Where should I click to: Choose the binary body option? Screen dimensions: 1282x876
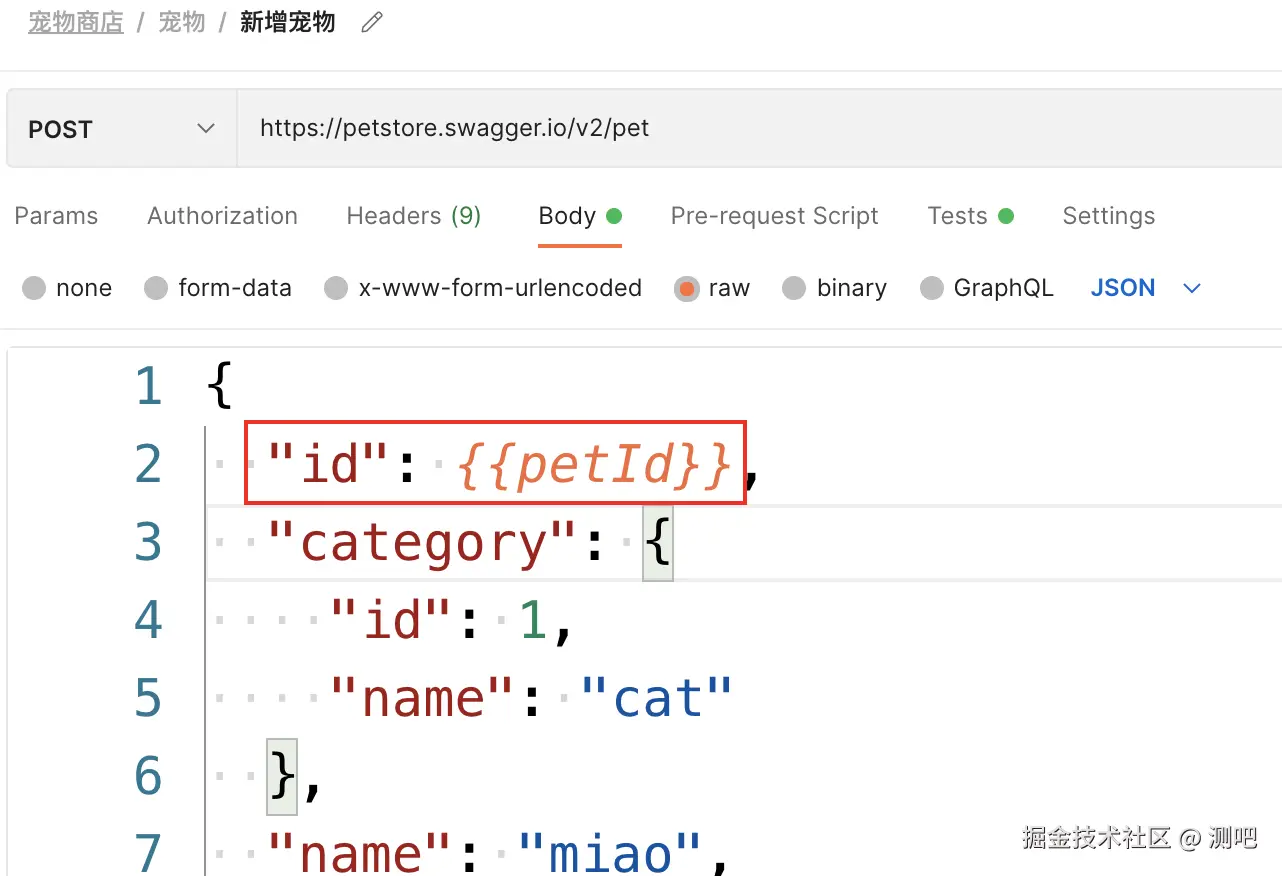794,289
